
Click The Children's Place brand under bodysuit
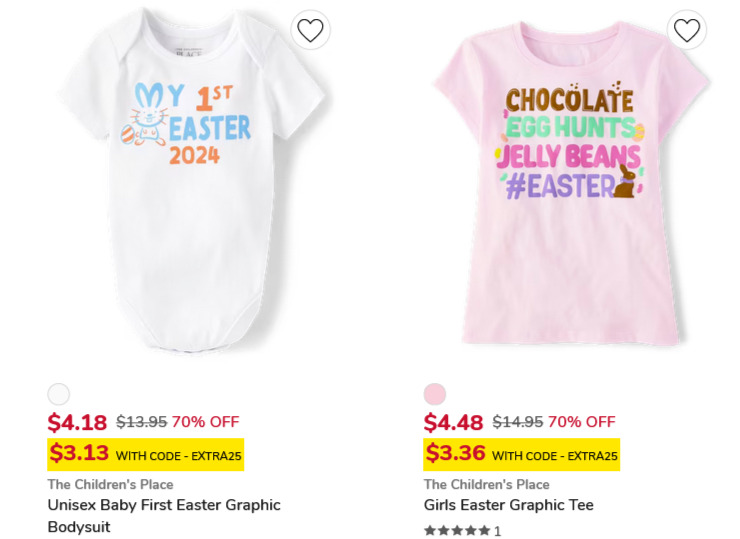(x=110, y=484)
